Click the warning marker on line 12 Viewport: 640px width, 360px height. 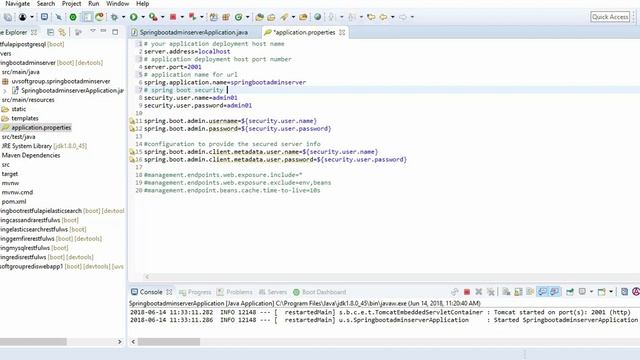point(132,129)
